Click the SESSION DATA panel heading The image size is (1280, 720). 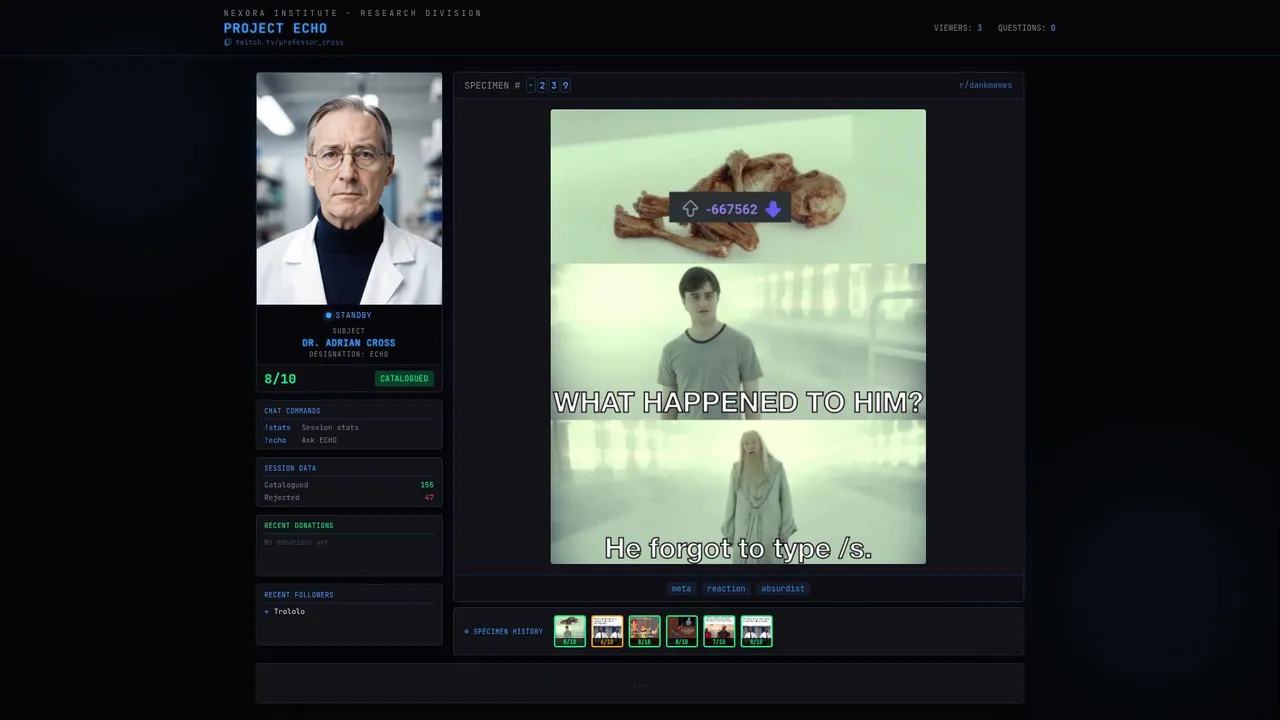pyautogui.click(x=290, y=468)
